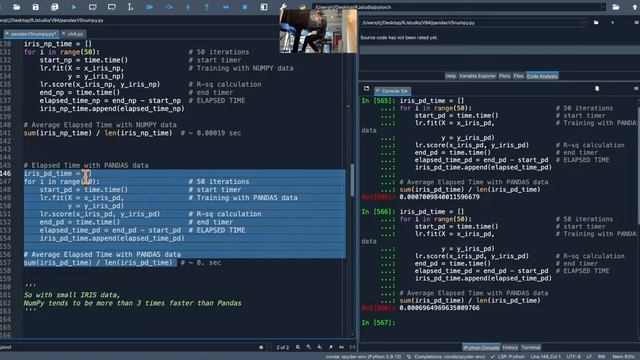Click the continue execution debug icon
Viewport: 640px width, 360px height.
[x=226, y=7]
